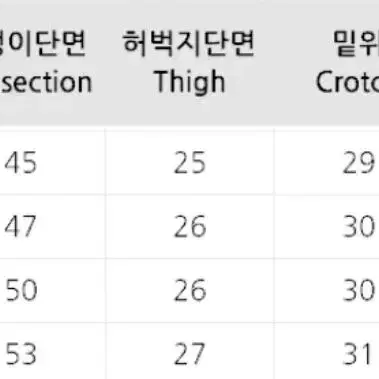The image size is (379, 379).
Task: Click the English word Thigh in header
Action: click(189, 82)
